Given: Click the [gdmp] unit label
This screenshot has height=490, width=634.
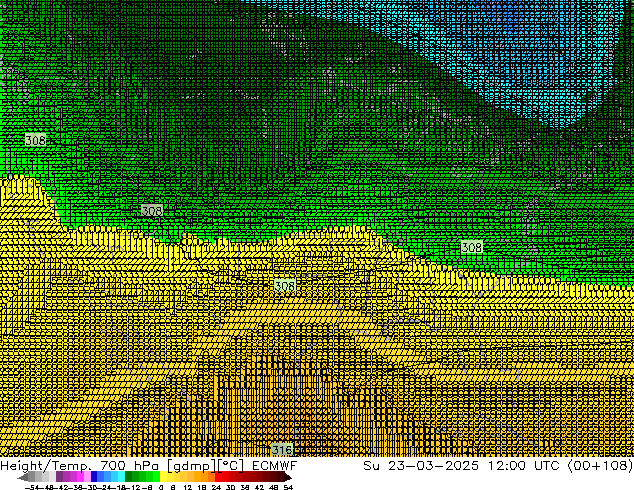Looking at the screenshot, I should point(192,466).
